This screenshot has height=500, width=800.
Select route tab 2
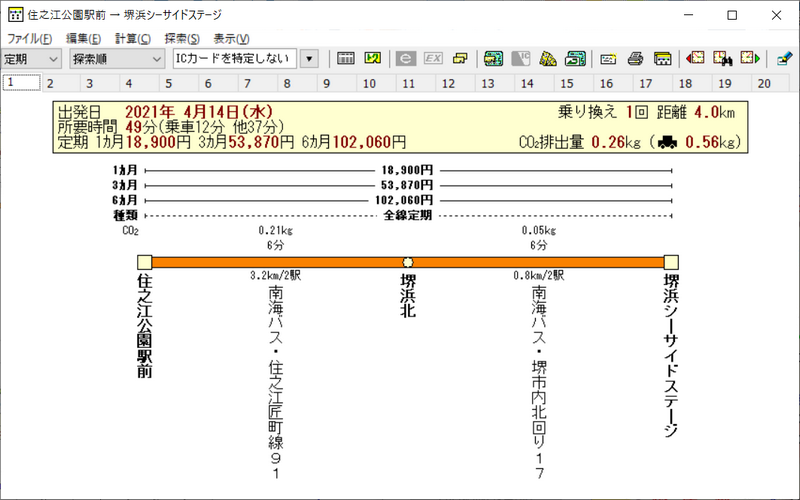[60, 83]
